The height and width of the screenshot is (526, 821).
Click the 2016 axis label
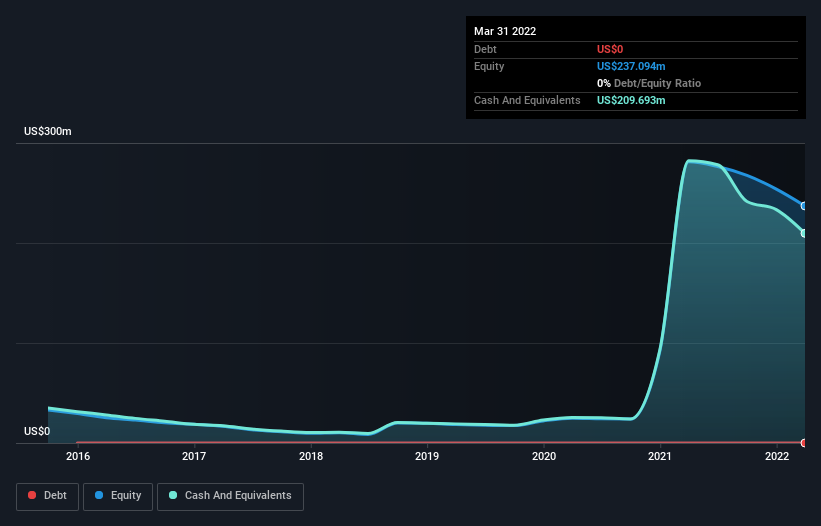pos(78,456)
